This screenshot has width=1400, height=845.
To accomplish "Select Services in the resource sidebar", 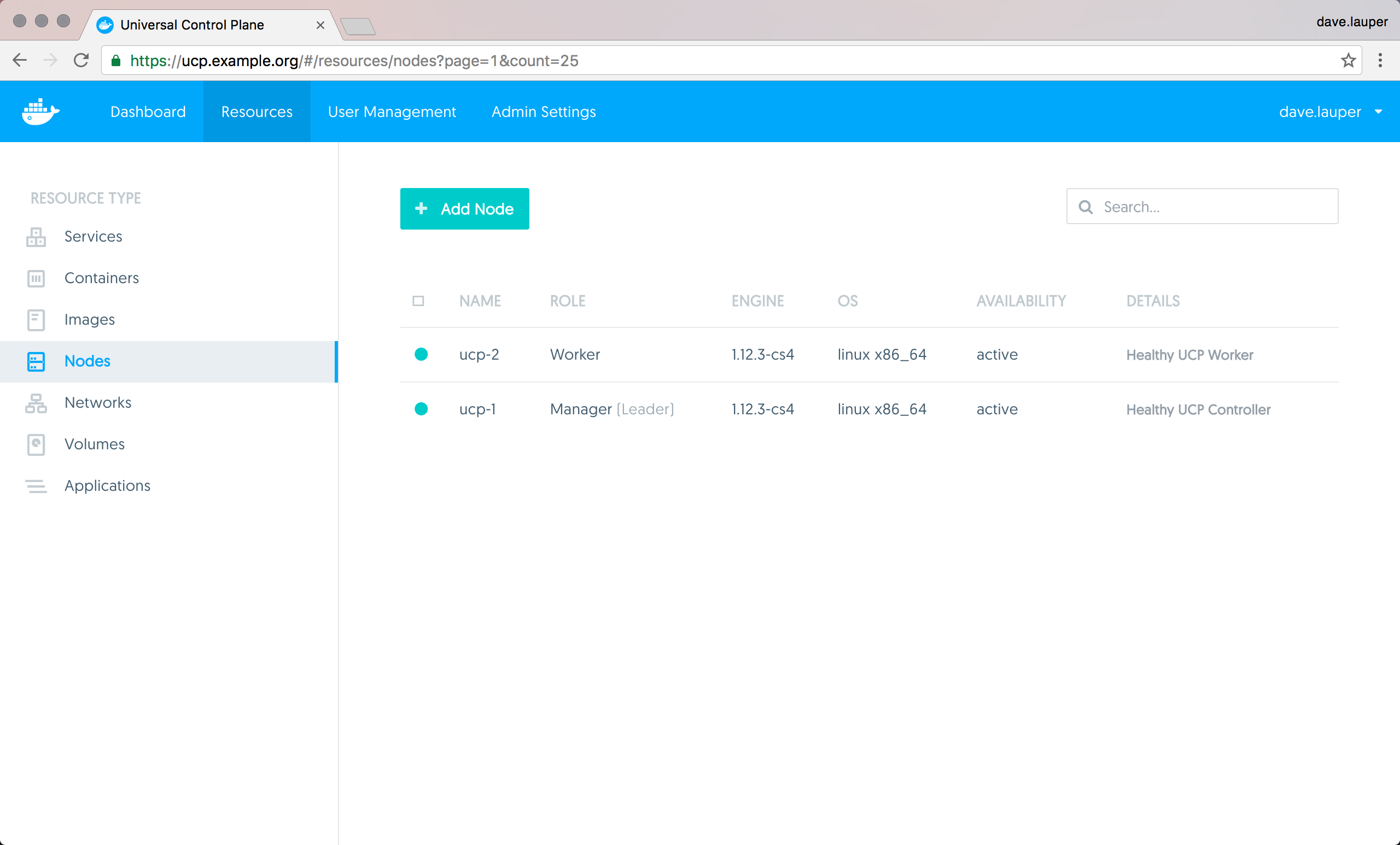I will pyautogui.click(x=93, y=236).
